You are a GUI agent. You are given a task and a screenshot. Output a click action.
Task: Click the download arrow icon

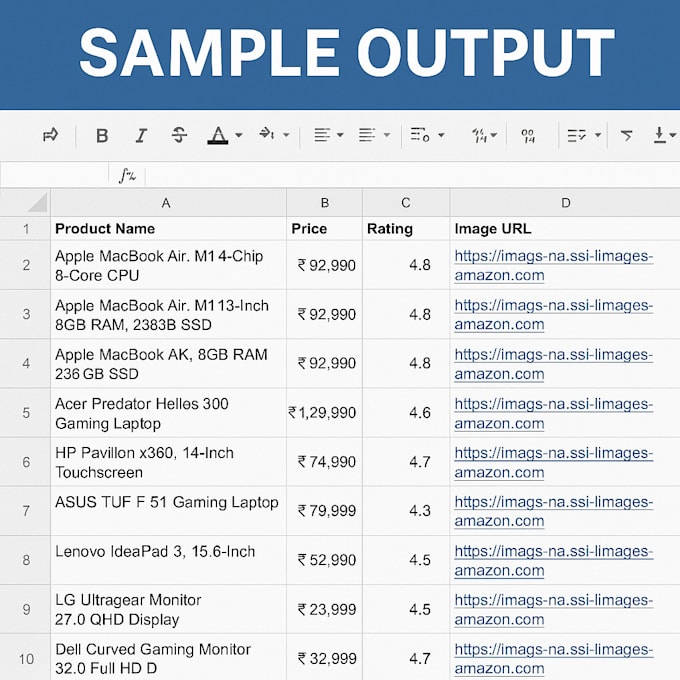[x=660, y=135]
